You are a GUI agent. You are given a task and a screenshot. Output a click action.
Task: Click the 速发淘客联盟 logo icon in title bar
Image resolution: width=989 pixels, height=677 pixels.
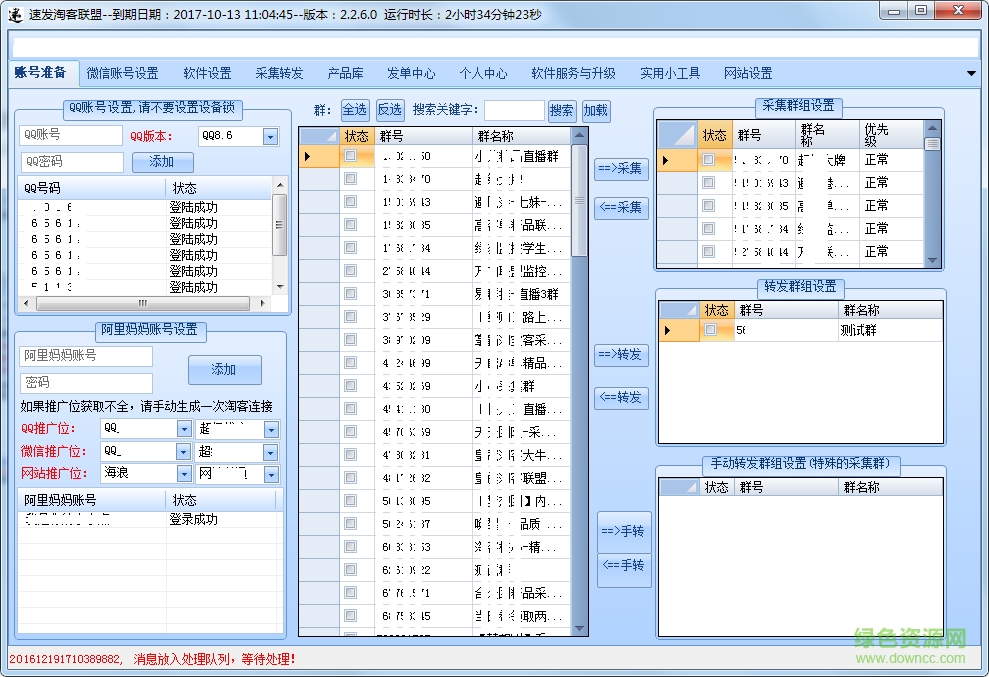point(14,12)
